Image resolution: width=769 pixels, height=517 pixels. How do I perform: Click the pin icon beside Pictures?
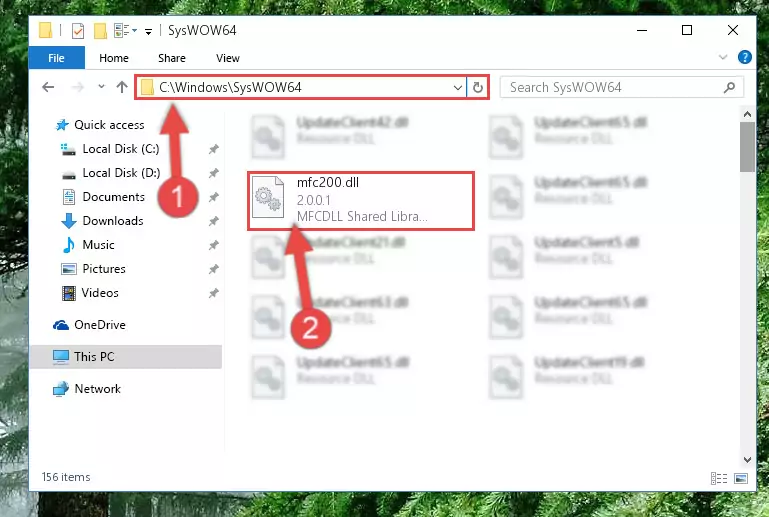213,269
